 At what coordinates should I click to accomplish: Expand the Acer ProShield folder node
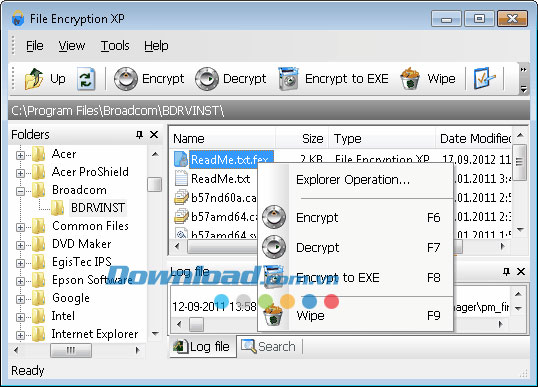point(20,173)
